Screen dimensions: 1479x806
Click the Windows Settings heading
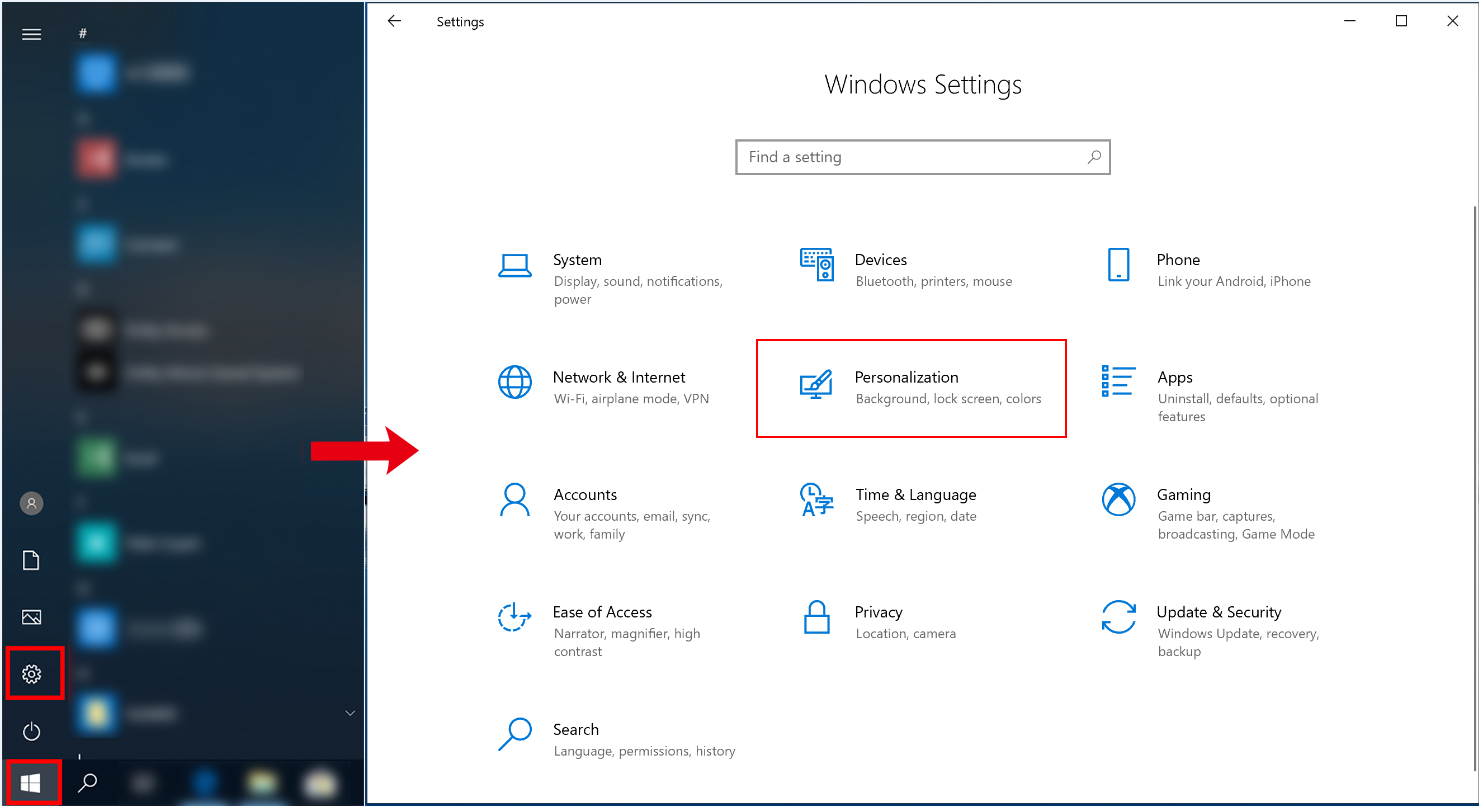(923, 85)
